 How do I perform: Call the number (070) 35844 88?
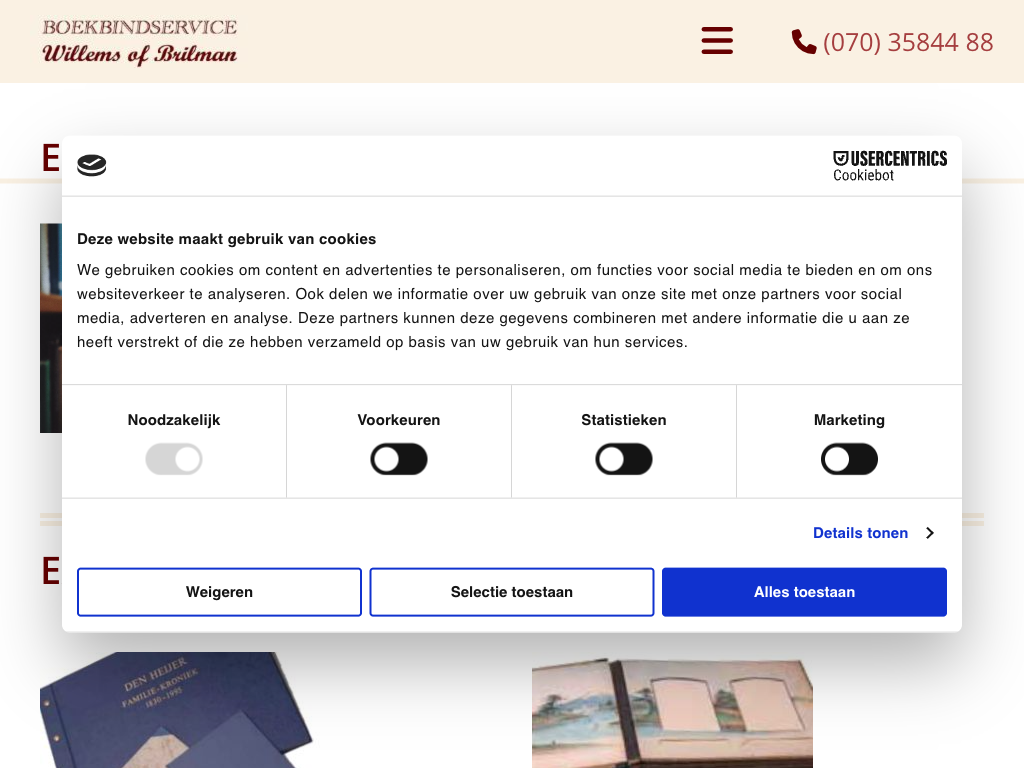coord(908,42)
